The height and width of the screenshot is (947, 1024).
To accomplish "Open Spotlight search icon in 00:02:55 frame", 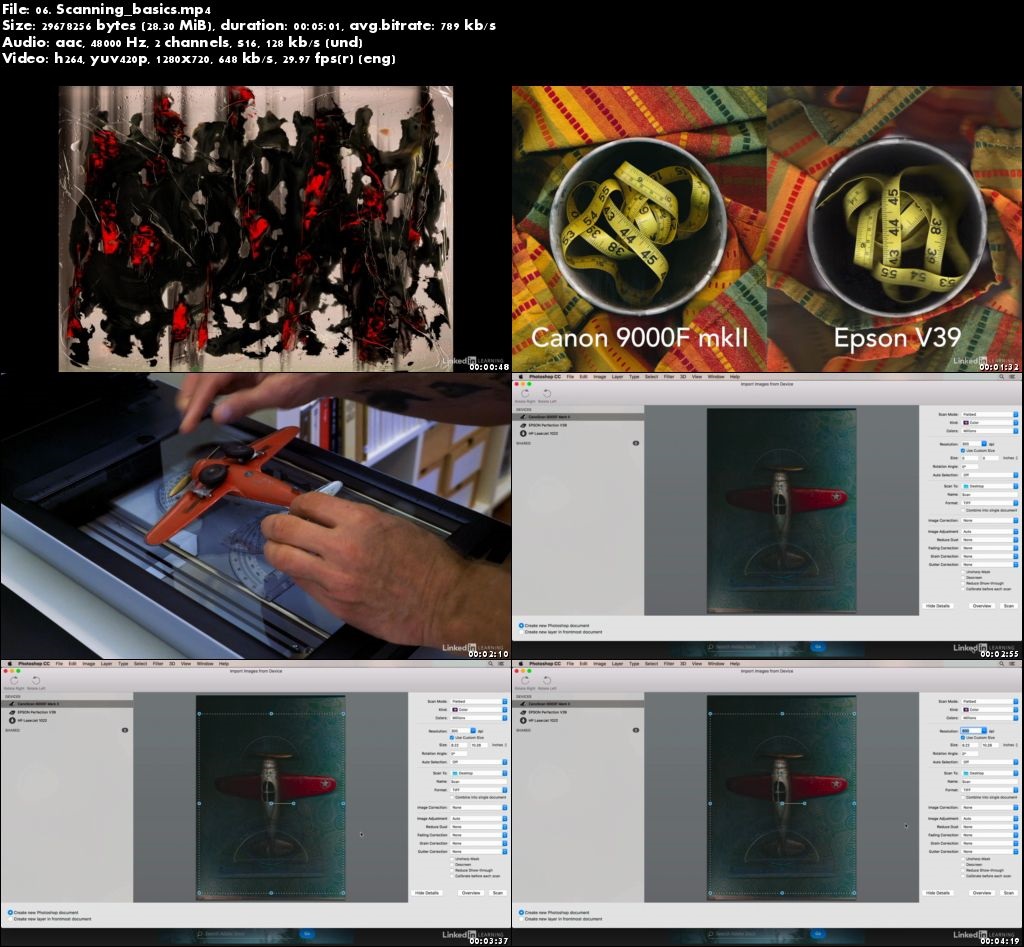I will 1001,377.
